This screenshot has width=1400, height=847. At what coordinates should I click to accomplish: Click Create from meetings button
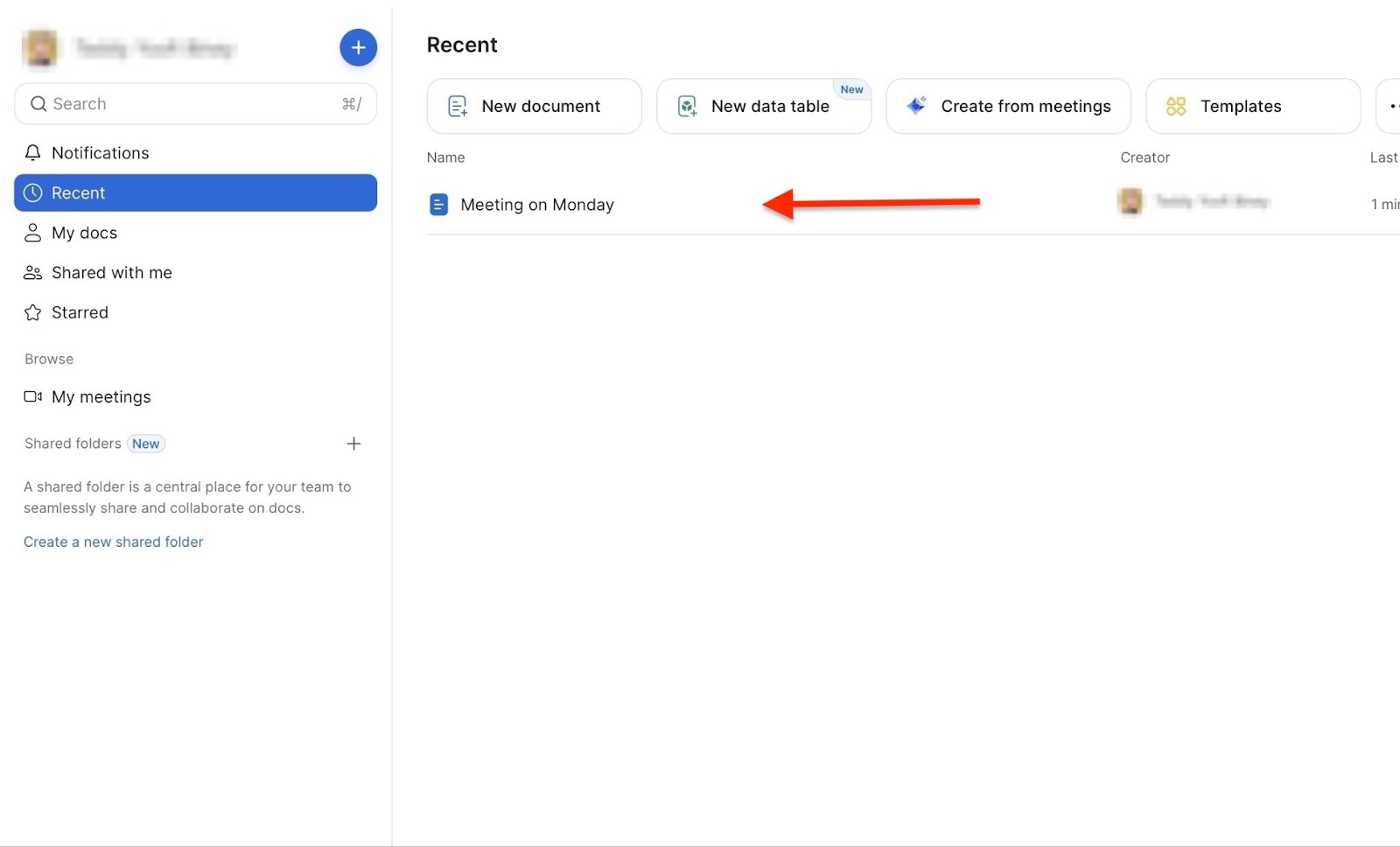click(1008, 106)
